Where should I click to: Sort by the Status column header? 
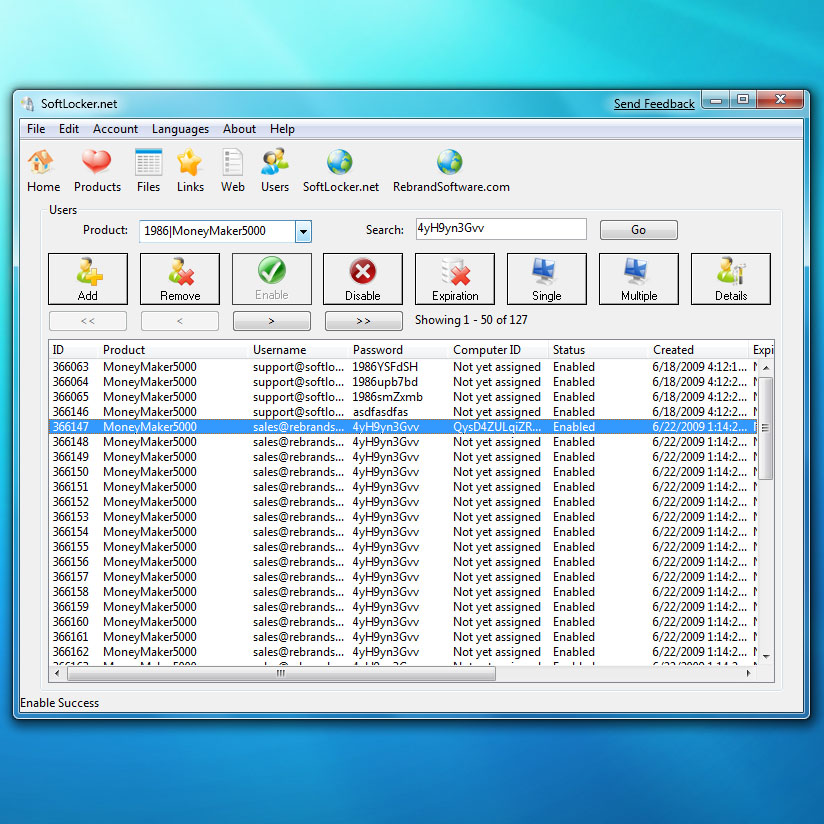click(x=597, y=350)
